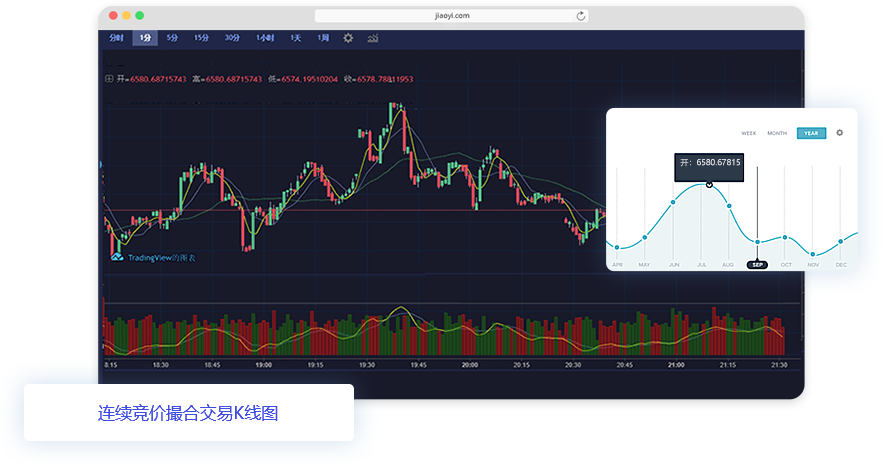Choose the 5分 interval
The image size is (882, 465).
173,38
